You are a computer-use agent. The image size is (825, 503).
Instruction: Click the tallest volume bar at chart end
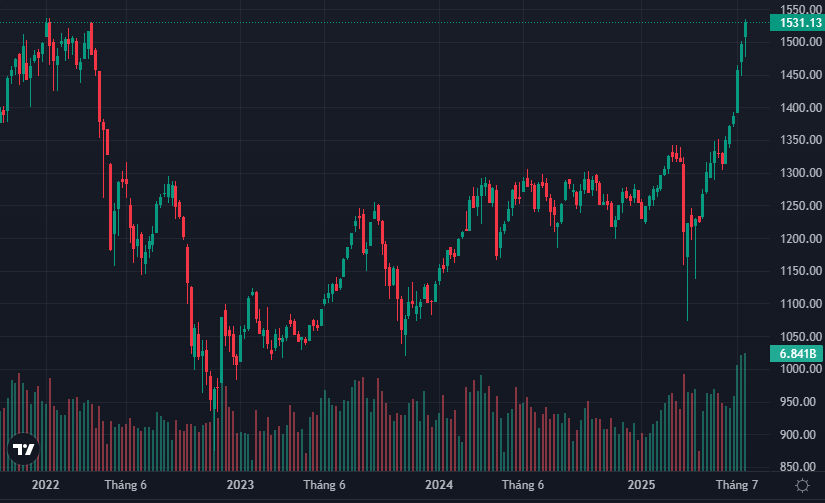click(x=744, y=412)
